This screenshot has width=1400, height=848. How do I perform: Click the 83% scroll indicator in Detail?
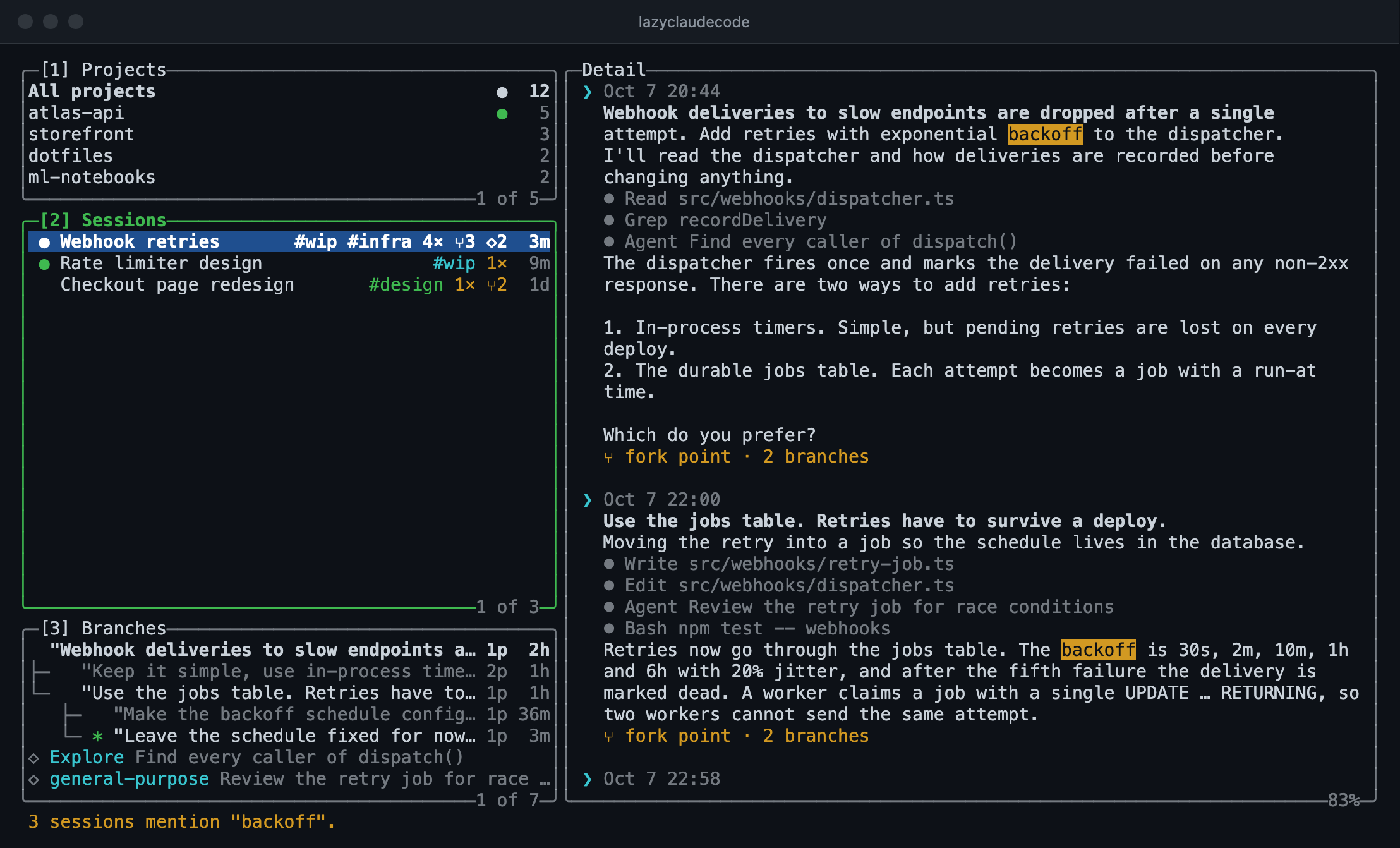1343,800
